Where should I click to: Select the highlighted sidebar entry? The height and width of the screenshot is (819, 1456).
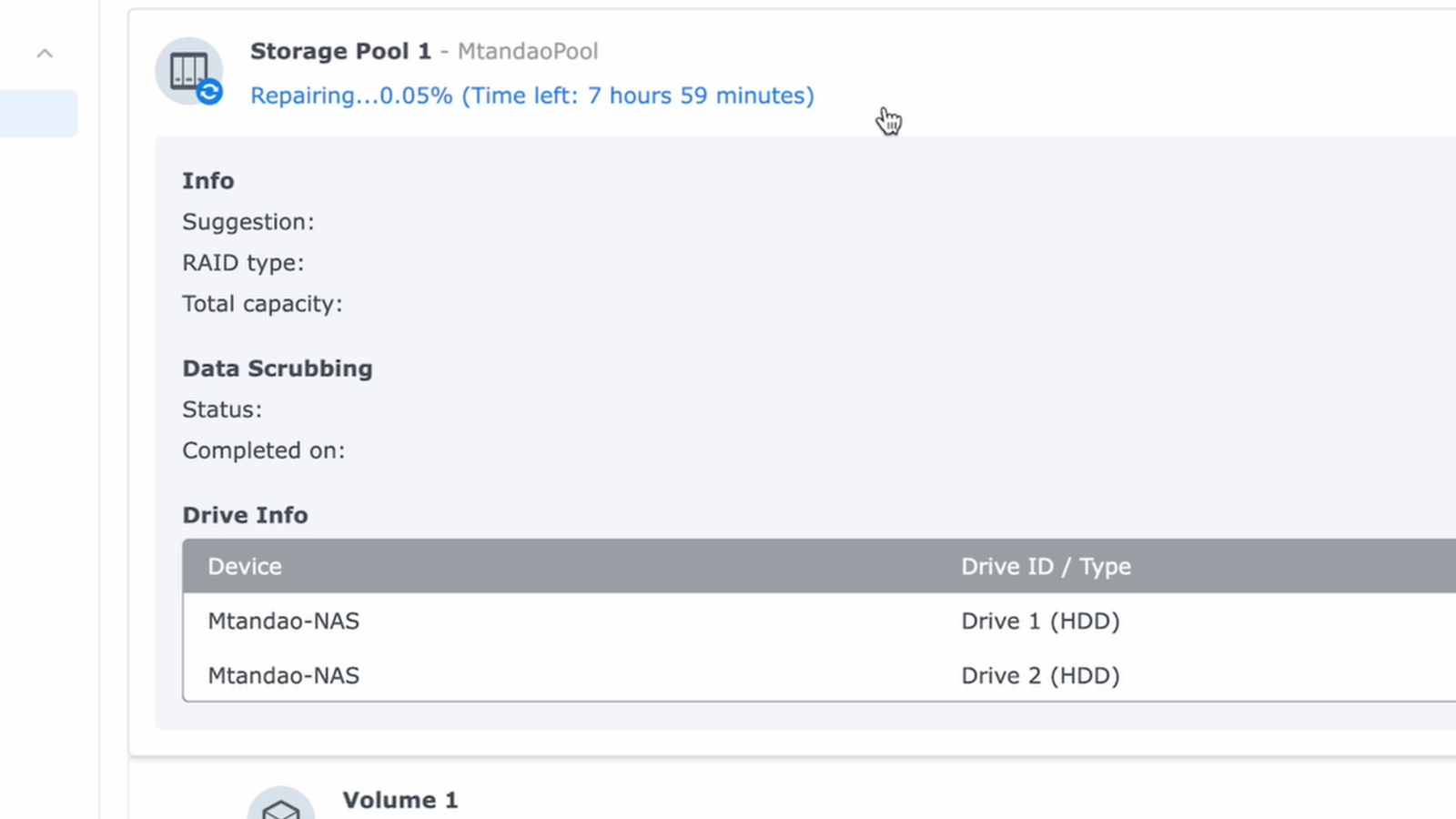pos(36,112)
